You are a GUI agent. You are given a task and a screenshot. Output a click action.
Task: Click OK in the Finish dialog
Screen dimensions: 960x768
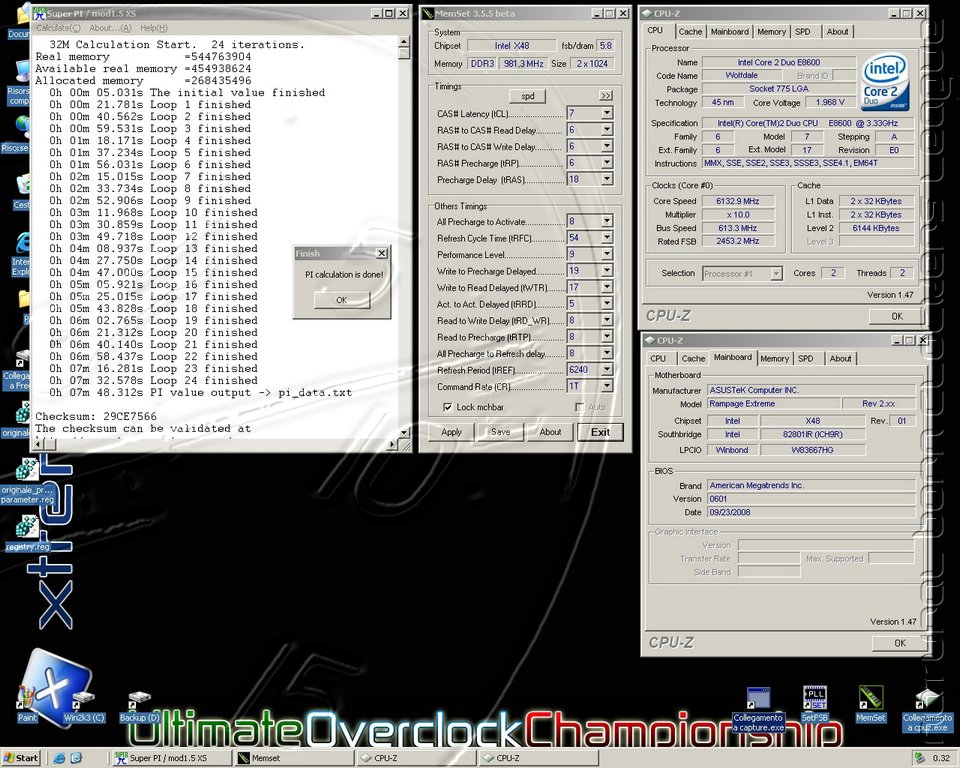pos(342,300)
